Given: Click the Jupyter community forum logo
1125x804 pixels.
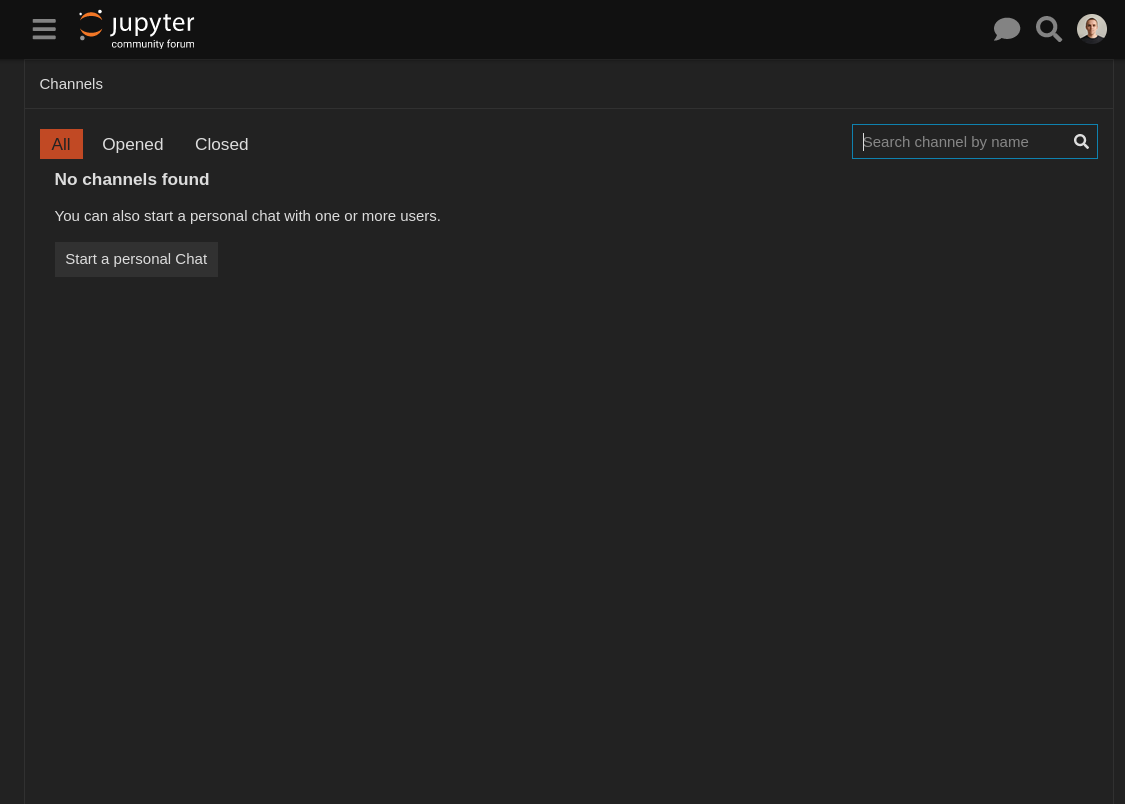Looking at the screenshot, I should pyautogui.click(x=136, y=29).
